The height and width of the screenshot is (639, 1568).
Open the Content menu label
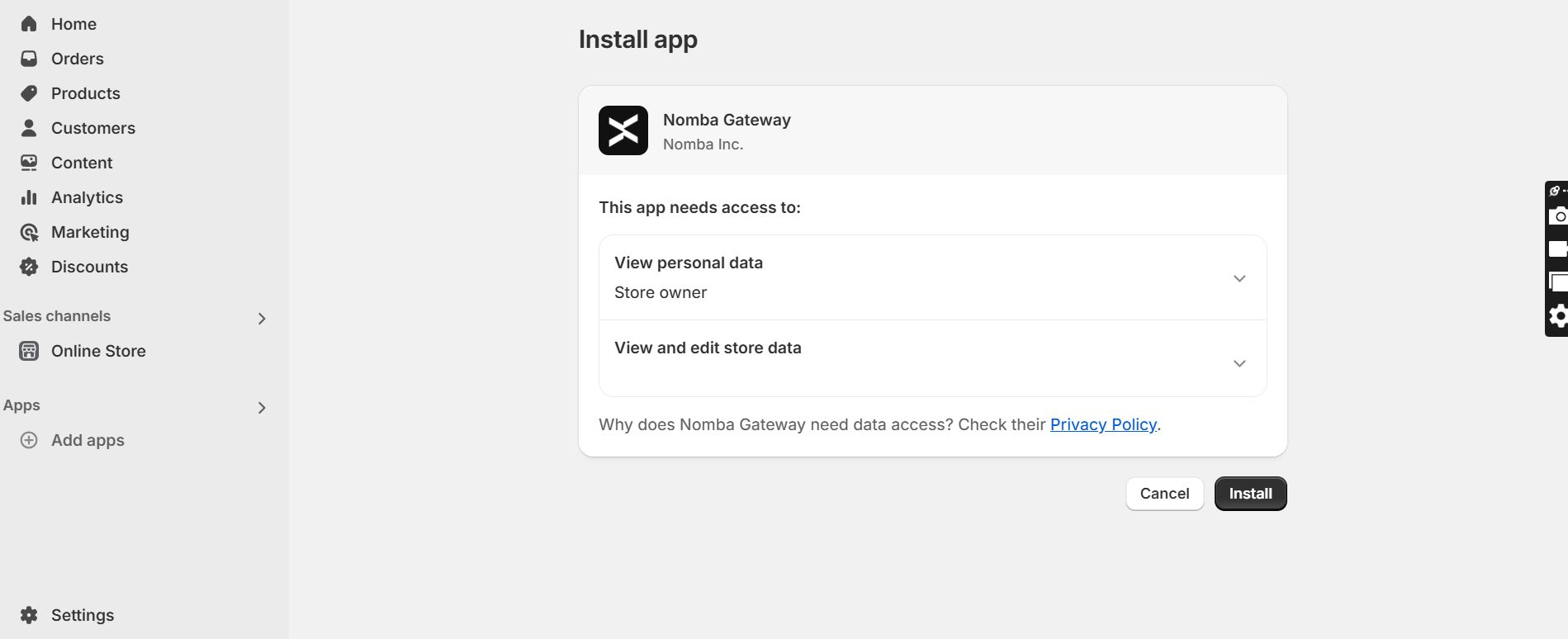82,163
